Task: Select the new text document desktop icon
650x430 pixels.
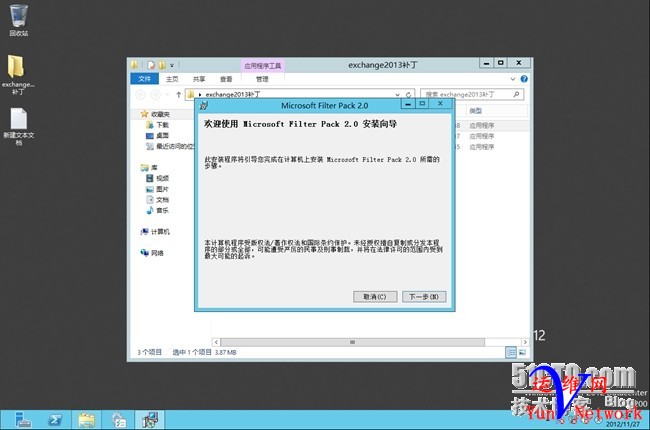Action: 19,126
